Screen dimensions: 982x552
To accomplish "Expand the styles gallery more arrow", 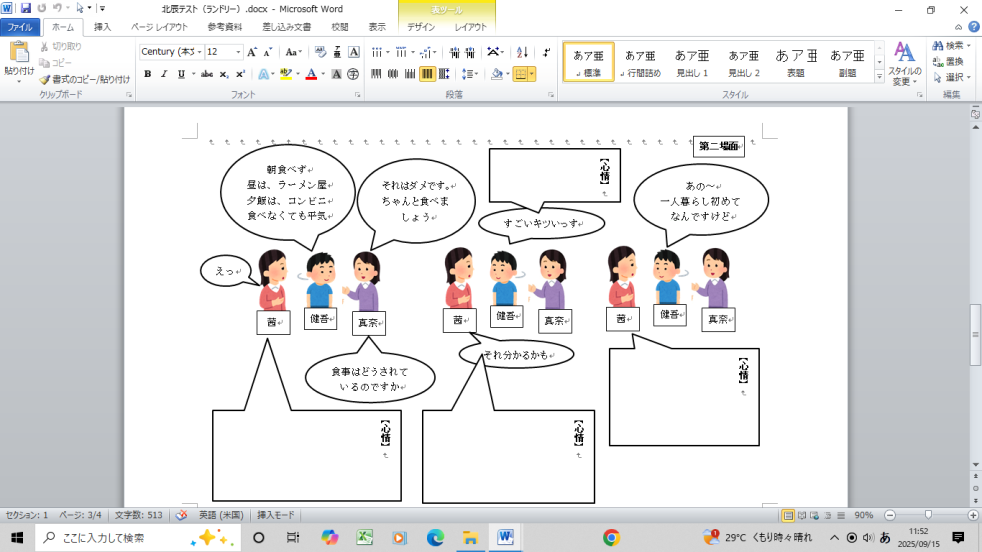I will [877, 79].
